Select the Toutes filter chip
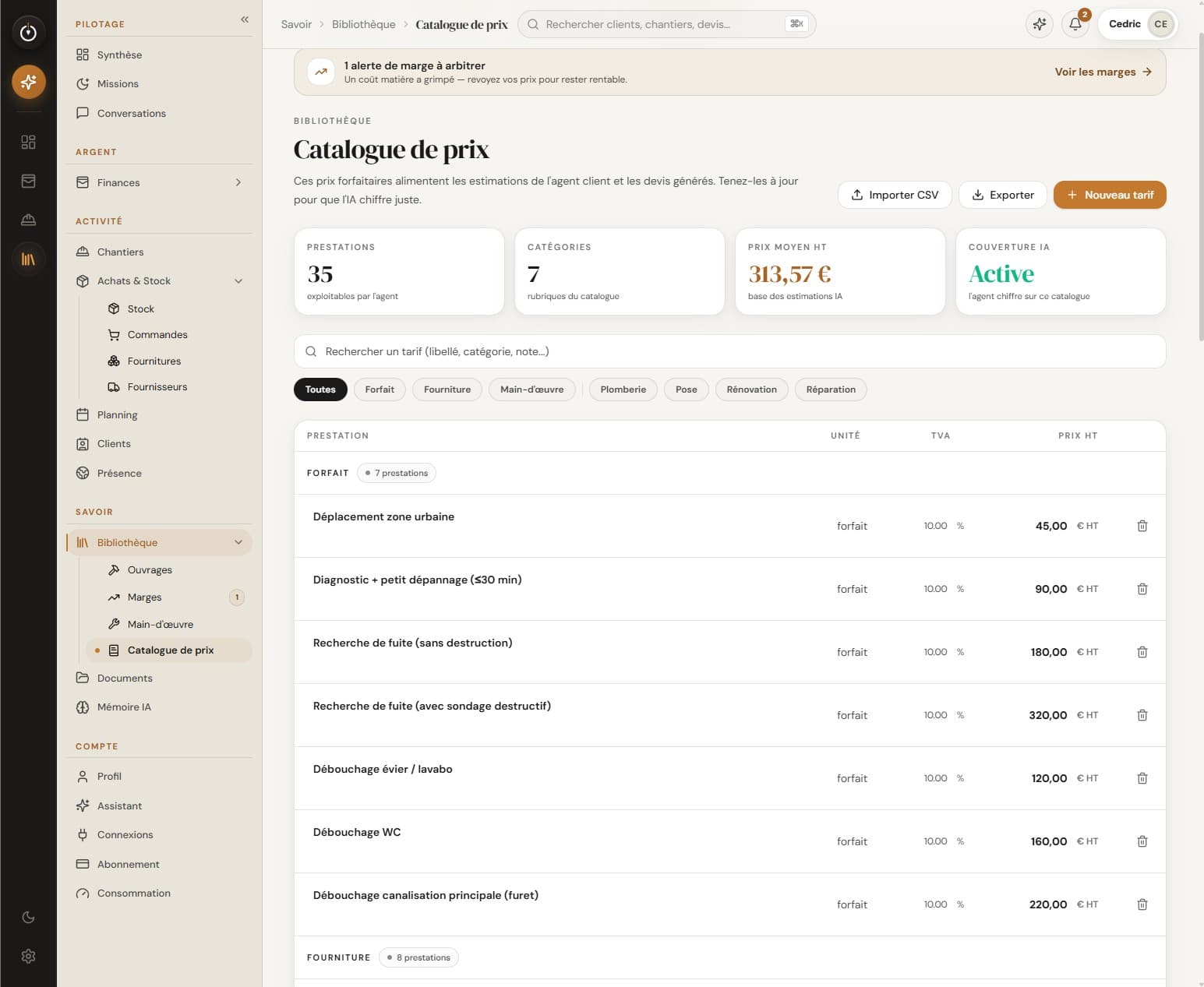 click(x=320, y=390)
